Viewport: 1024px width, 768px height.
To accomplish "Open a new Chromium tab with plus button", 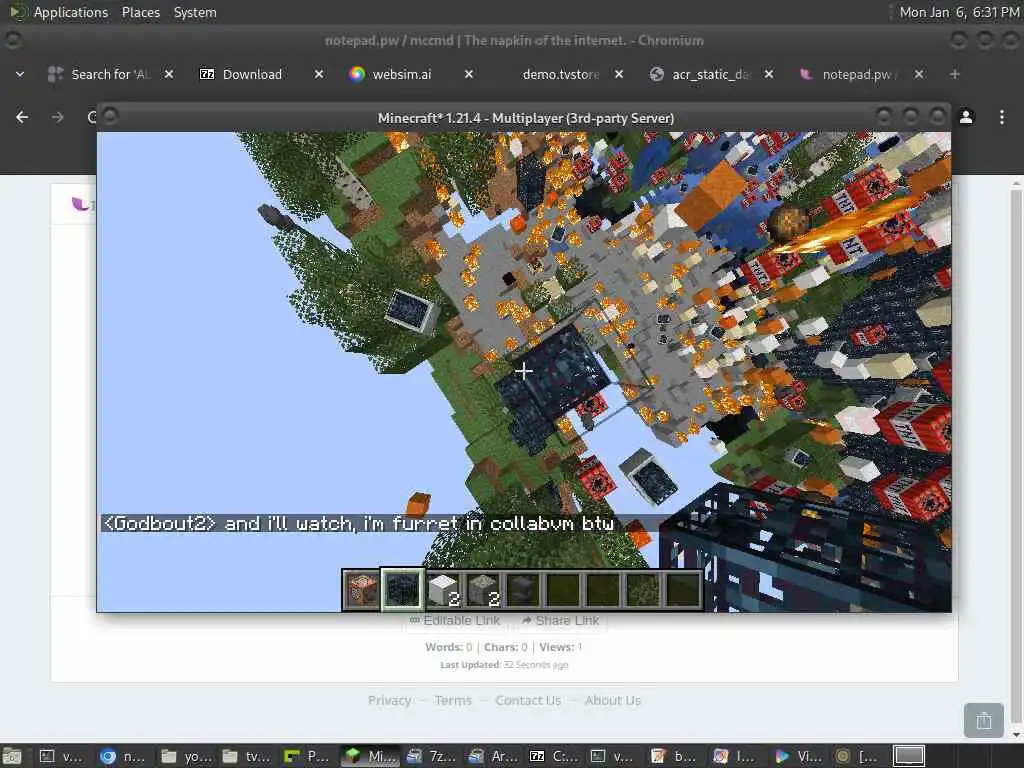I will (x=954, y=74).
